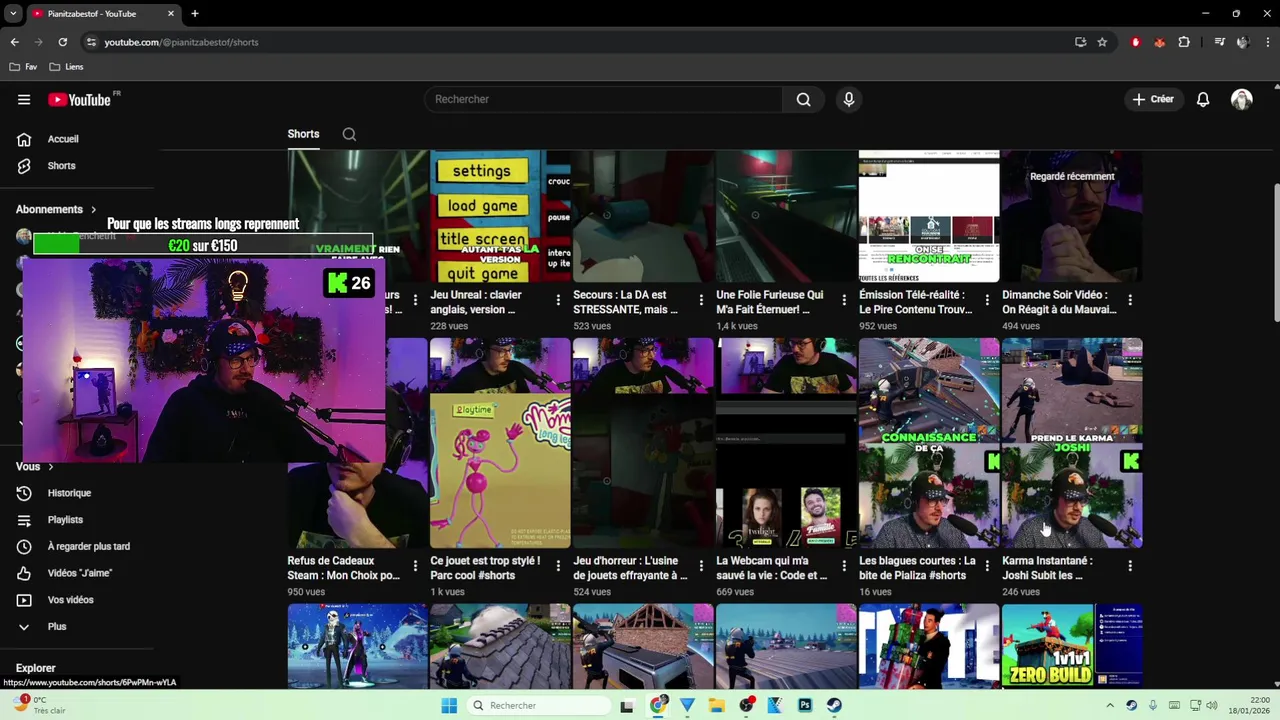Open Windows Start menu
The image size is (1280, 720).
coord(449,705)
